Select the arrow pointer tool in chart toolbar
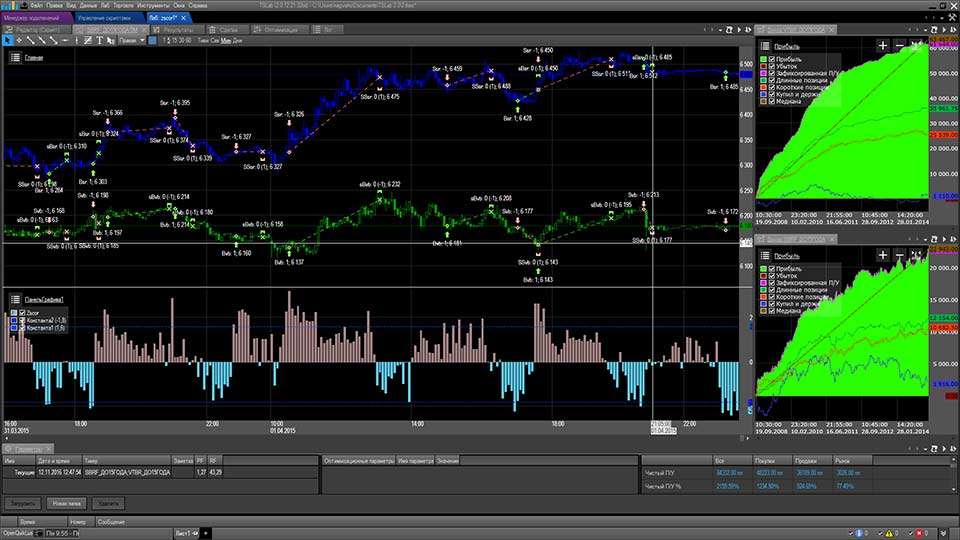 pos(7,40)
